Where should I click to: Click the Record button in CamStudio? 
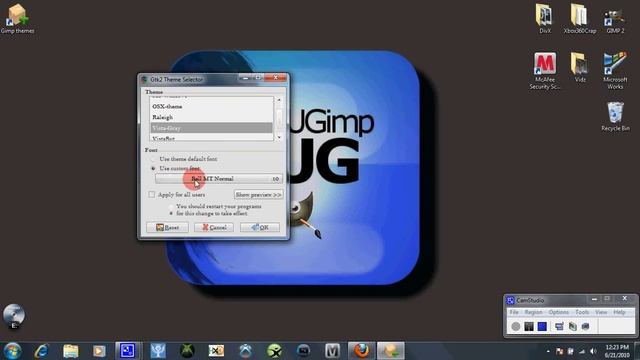516,326
